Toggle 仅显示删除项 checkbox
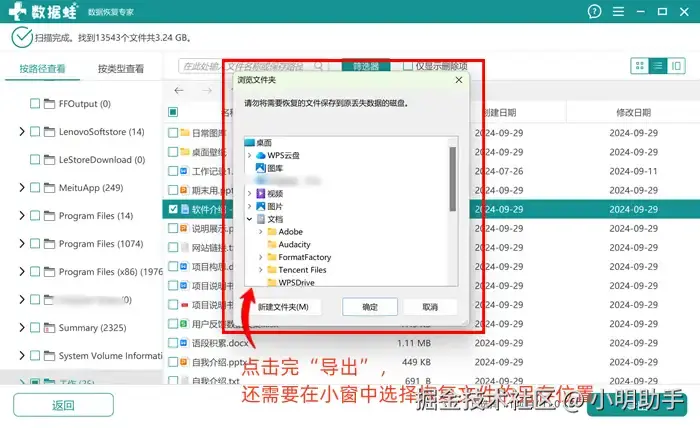Screen dimensions: 700x428 [408, 66]
